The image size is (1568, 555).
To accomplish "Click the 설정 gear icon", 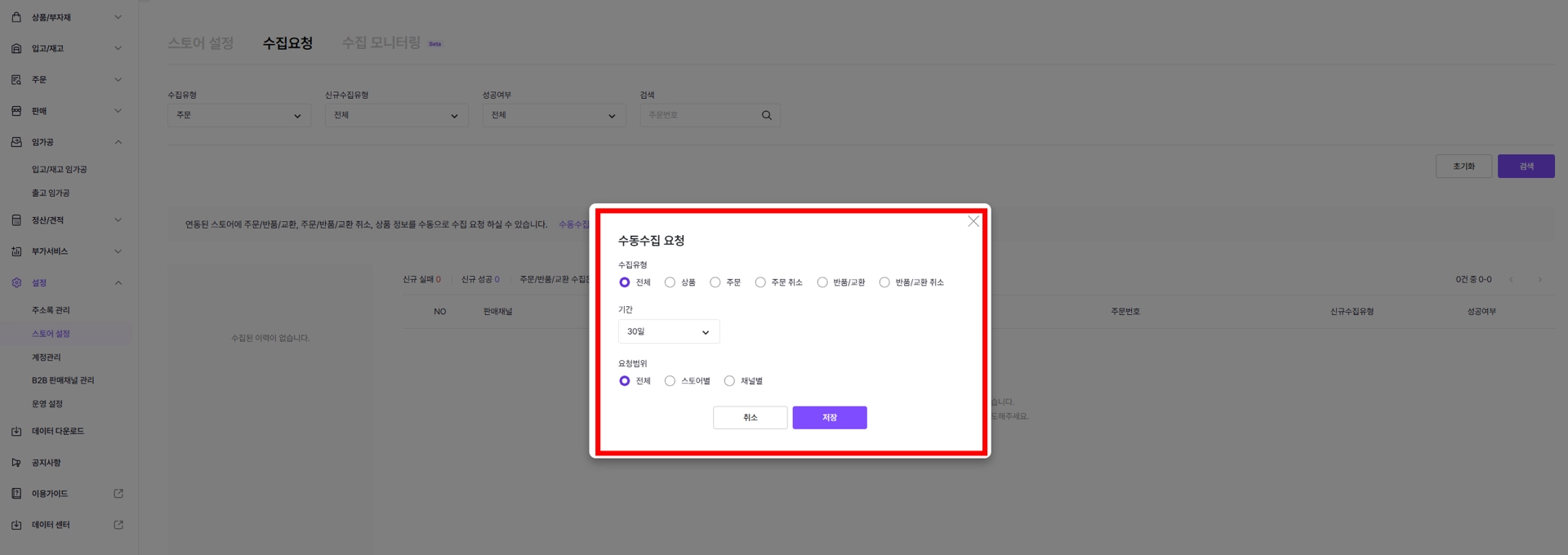I will pyautogui.click(x=16, y=282).
